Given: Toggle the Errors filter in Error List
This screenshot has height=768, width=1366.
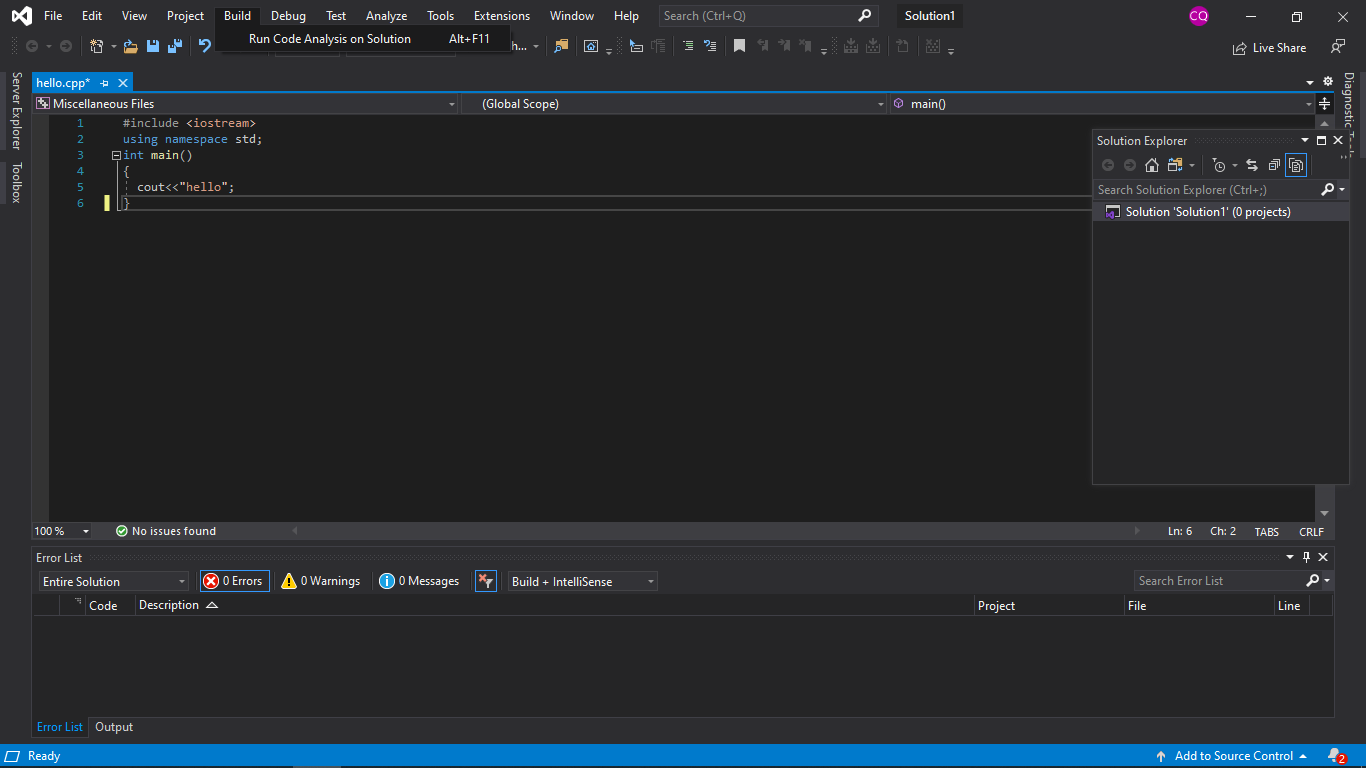Looking at the screenshot, I should pyautogui.click(x=234, y=581).
